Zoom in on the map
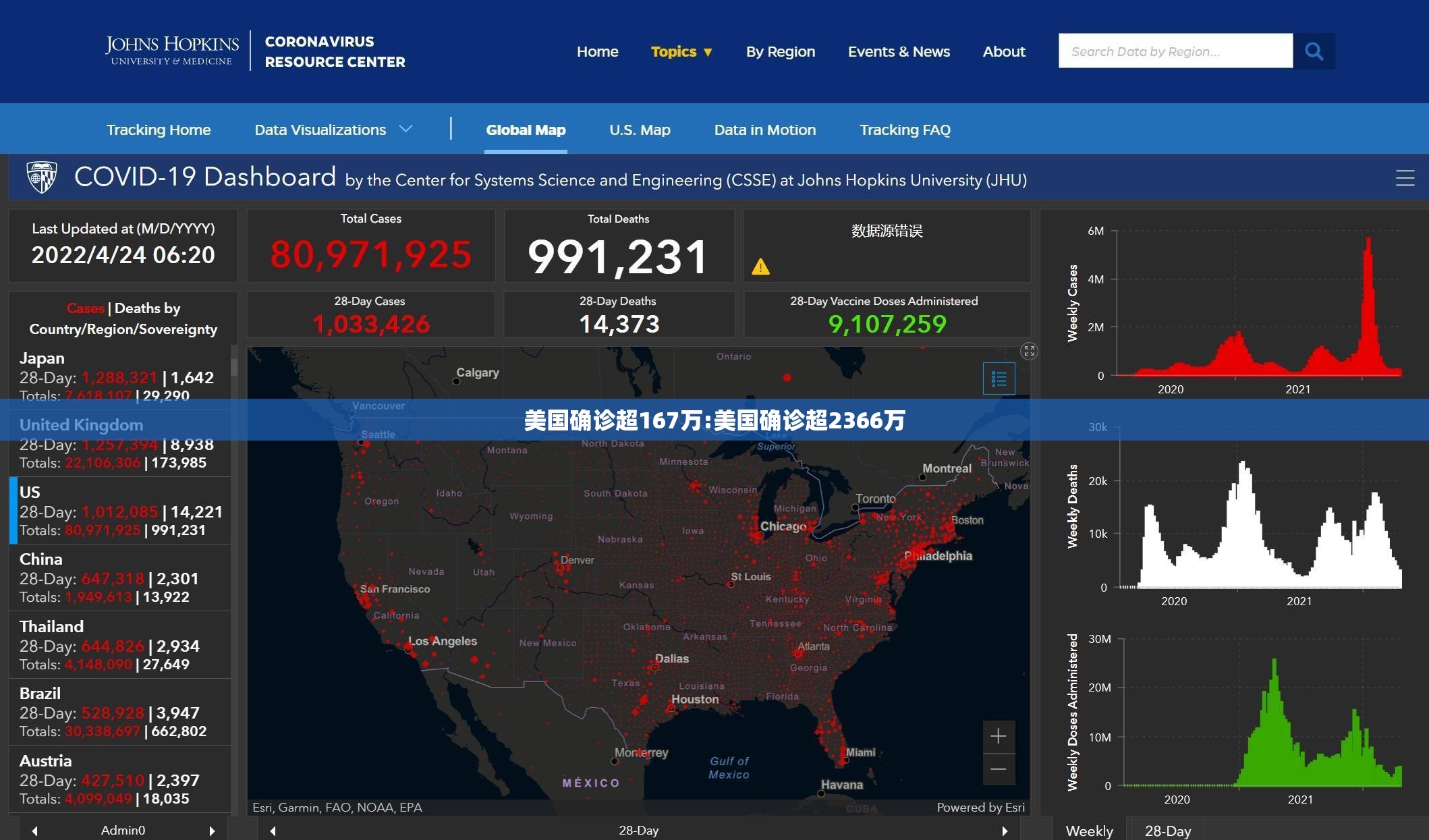 999,736
